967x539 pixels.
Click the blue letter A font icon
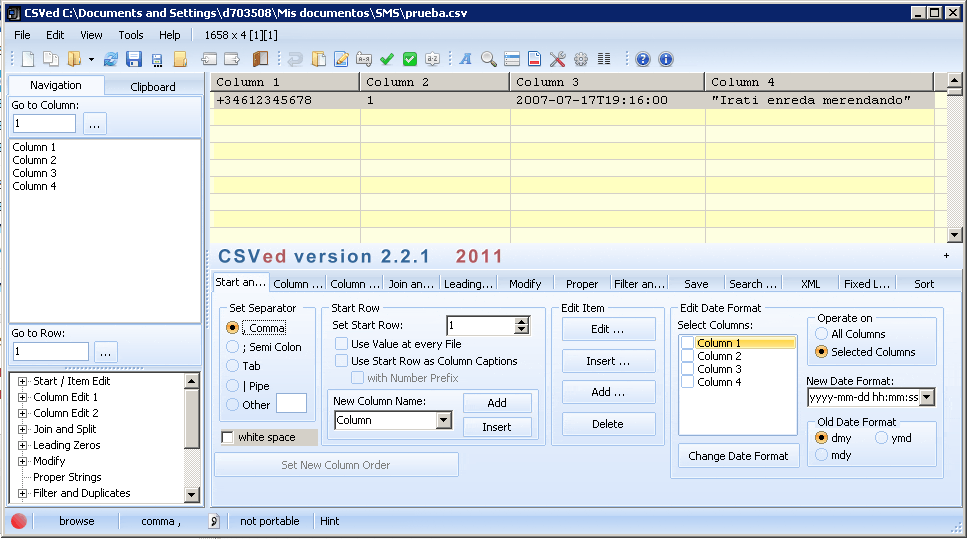click(x=466, y=59)
